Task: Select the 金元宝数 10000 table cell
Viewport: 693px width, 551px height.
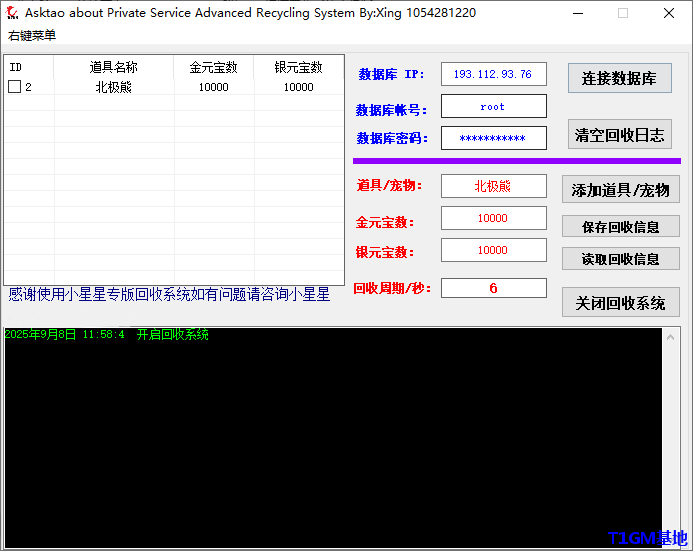Action: click(x=213, y=87)
